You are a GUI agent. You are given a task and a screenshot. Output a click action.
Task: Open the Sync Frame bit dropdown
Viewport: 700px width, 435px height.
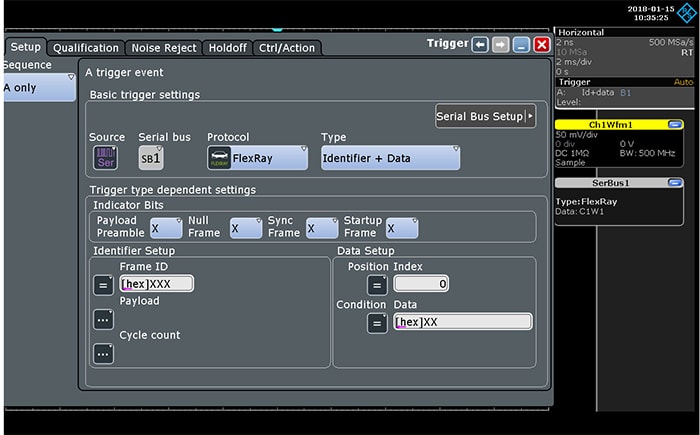pyautogui.click(x=322, y=228)
